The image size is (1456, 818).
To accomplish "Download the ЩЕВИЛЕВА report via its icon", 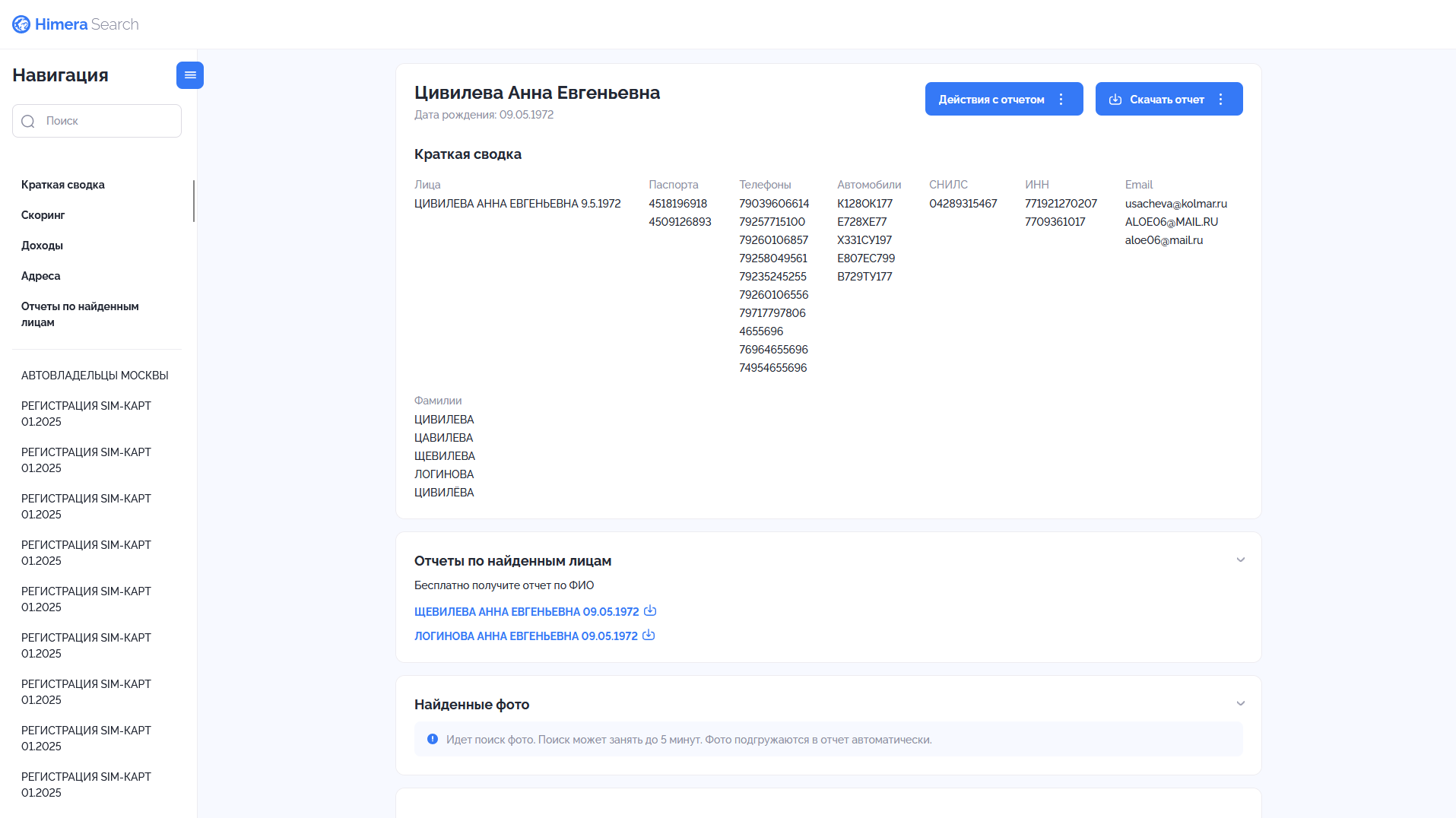I will 650,610.
